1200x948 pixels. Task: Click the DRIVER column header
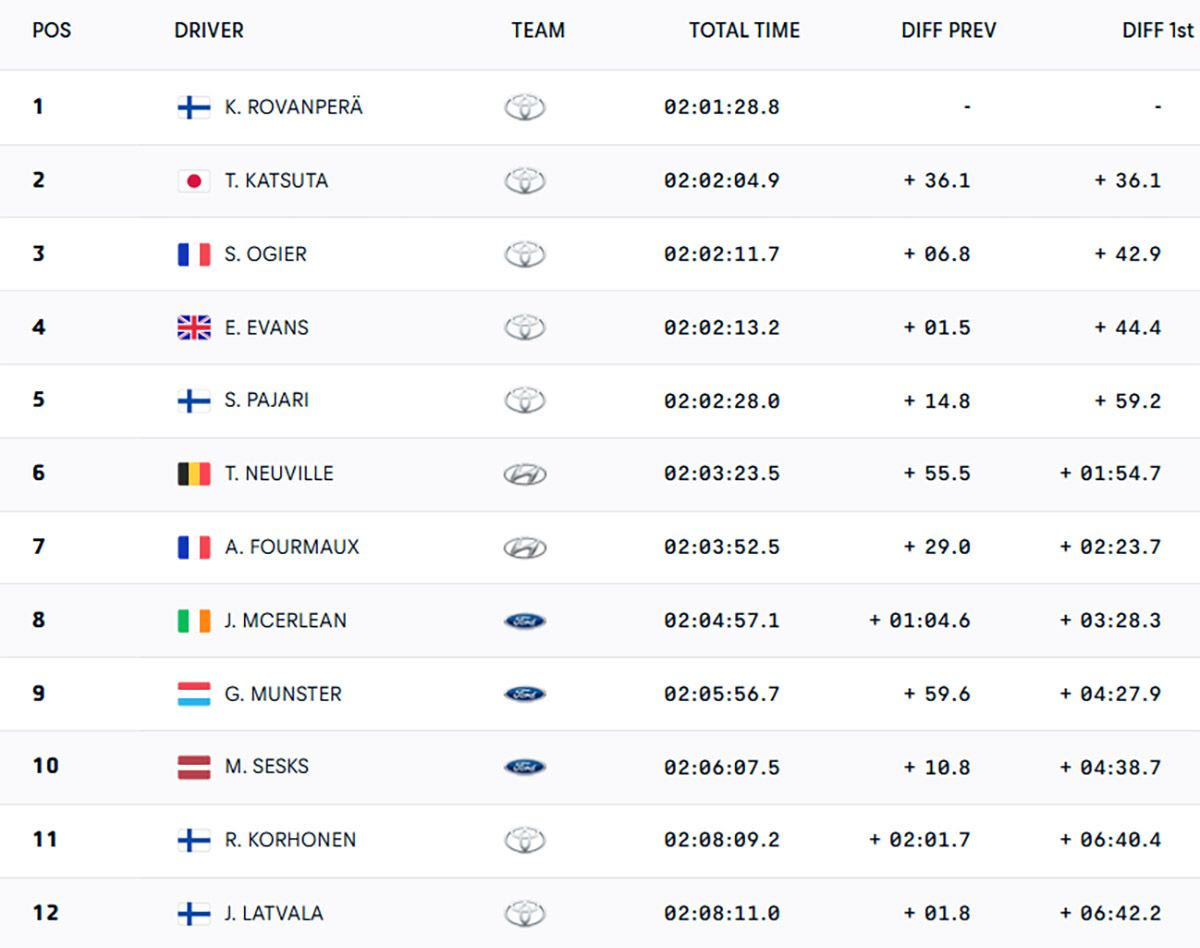tap(209, 30)
